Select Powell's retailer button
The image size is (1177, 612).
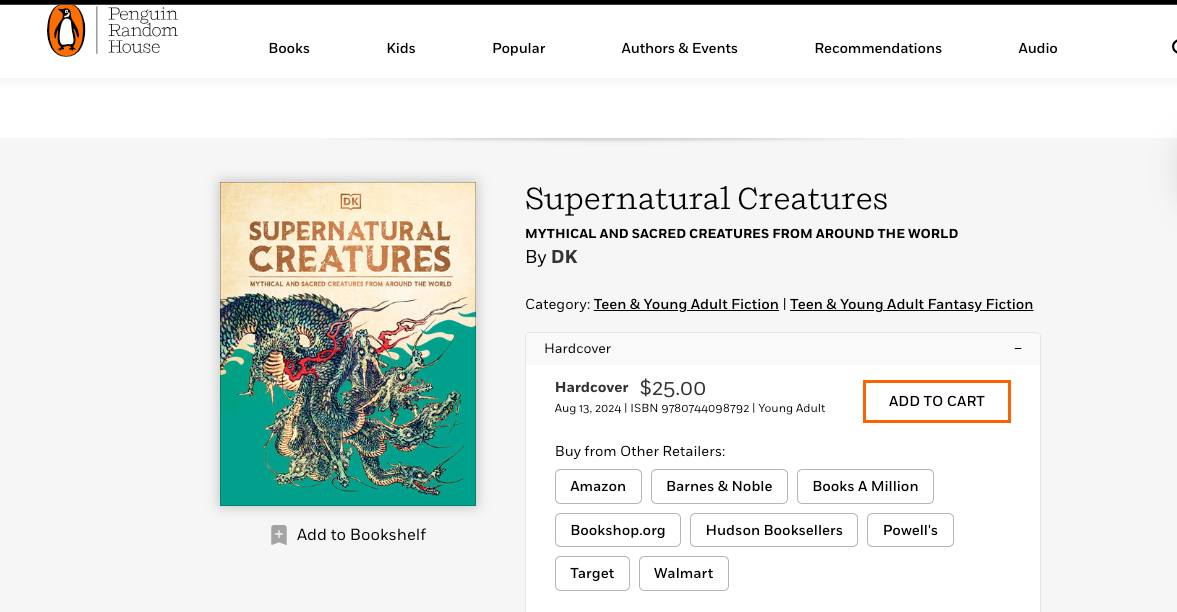pos(910,531)
